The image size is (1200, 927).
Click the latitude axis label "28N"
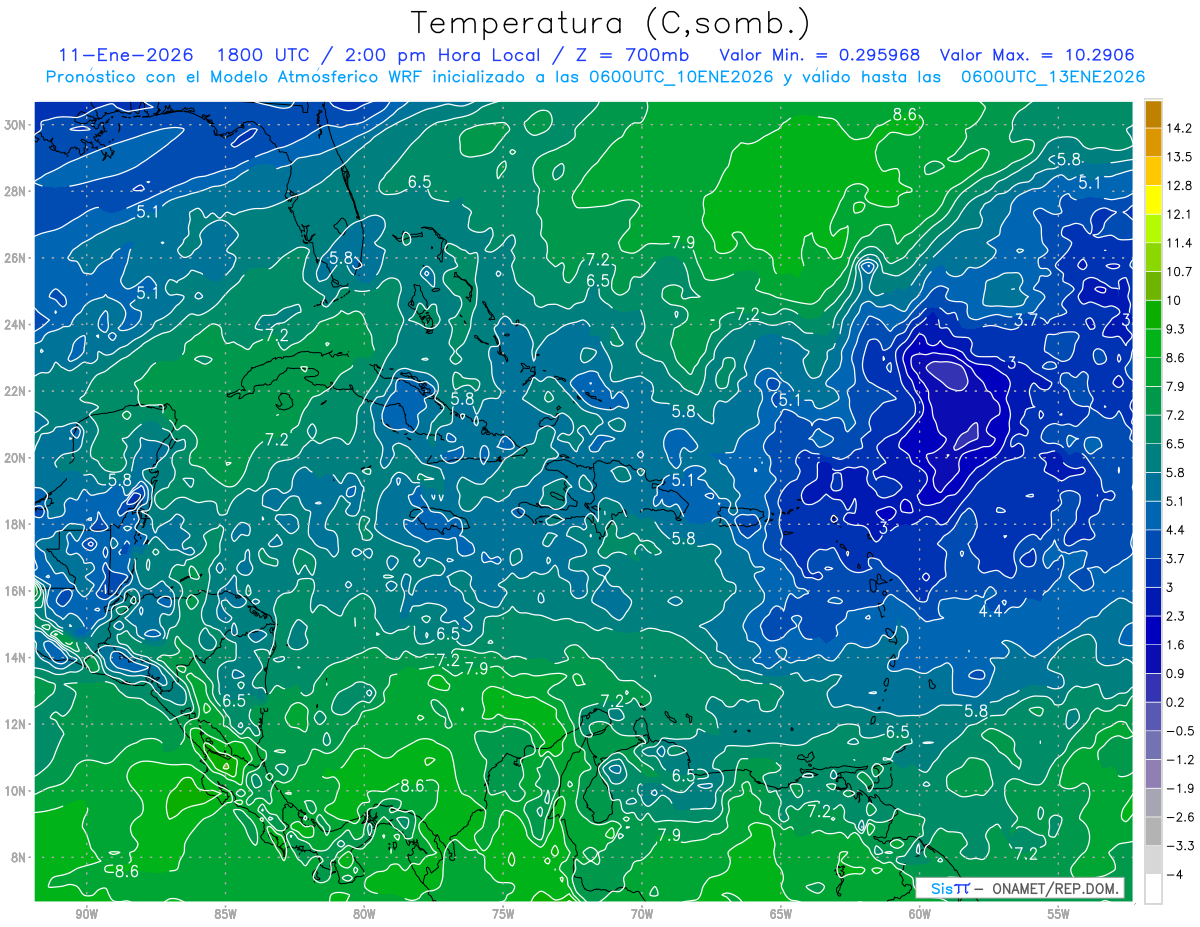16,191
